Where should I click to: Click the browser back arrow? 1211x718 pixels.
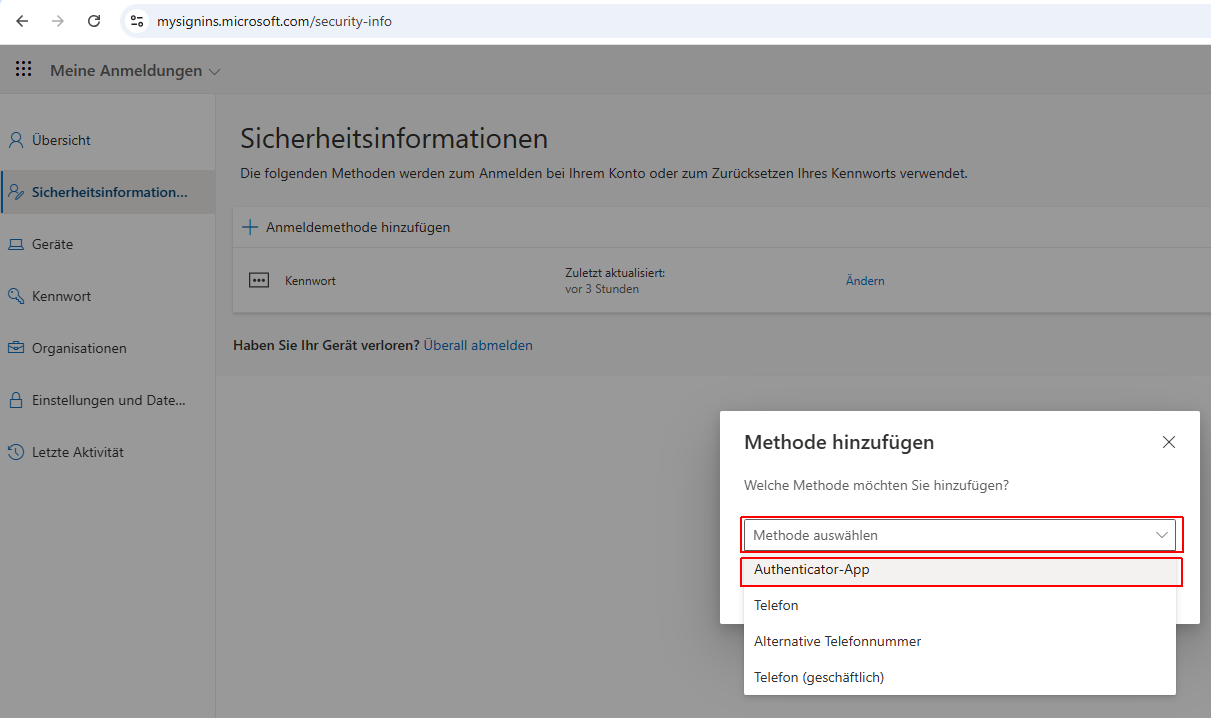22,21
